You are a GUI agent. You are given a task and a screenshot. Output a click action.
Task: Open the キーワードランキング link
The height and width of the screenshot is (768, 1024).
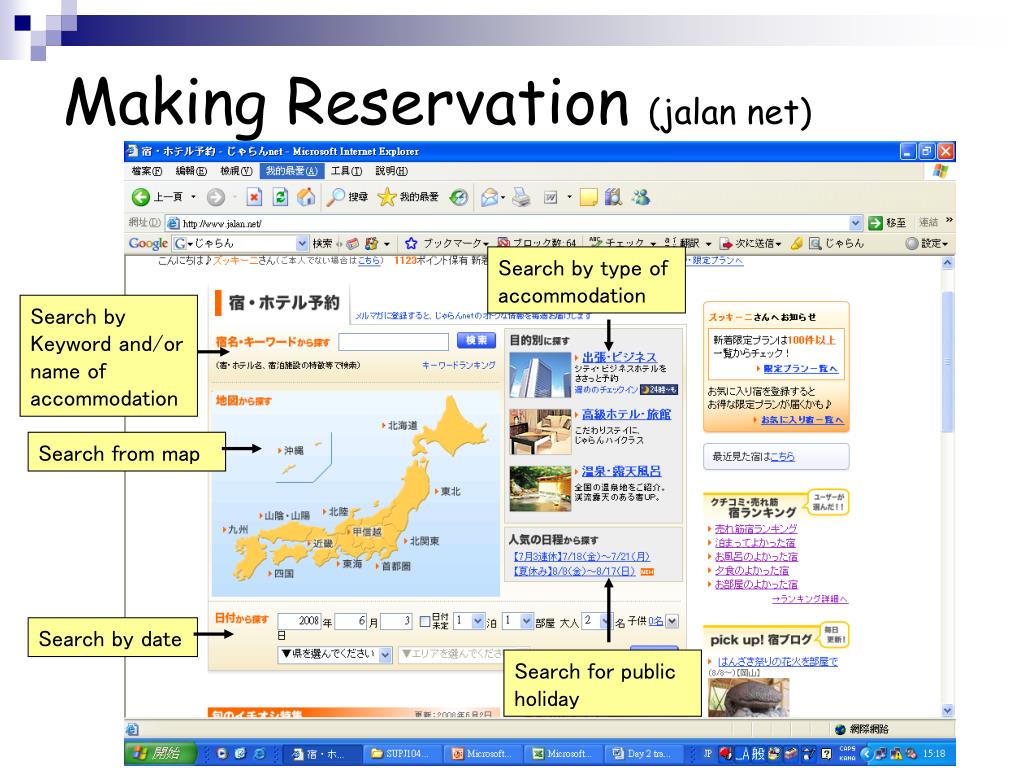coord(458,365)
